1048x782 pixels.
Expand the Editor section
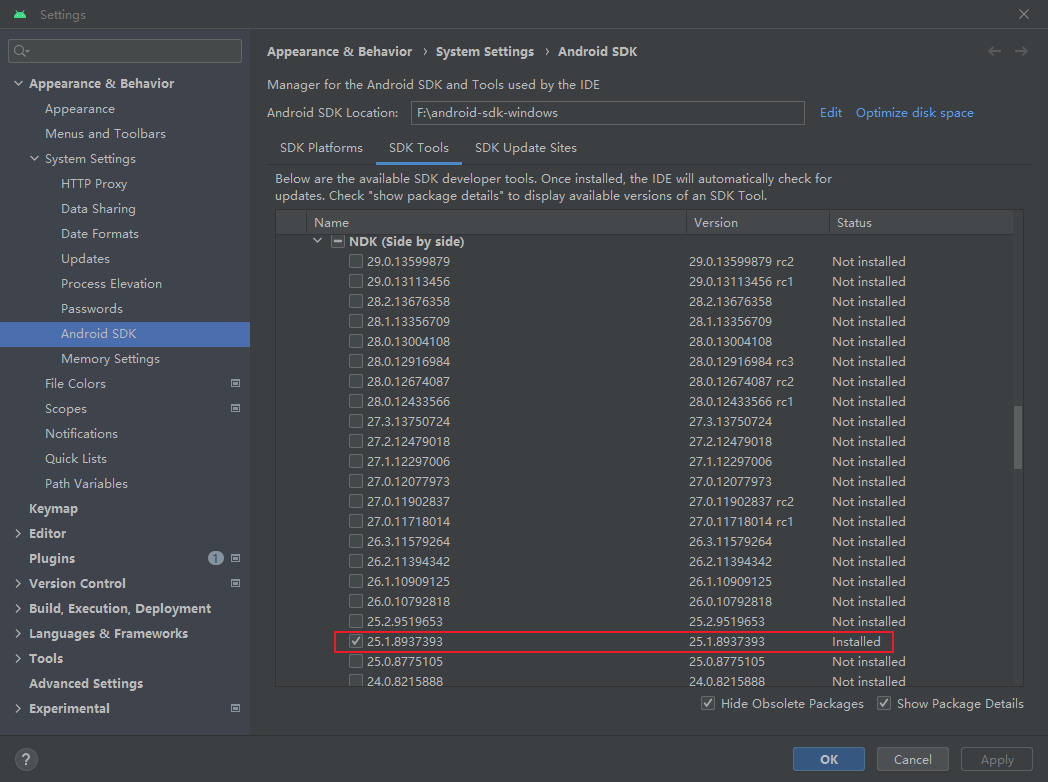18,533
